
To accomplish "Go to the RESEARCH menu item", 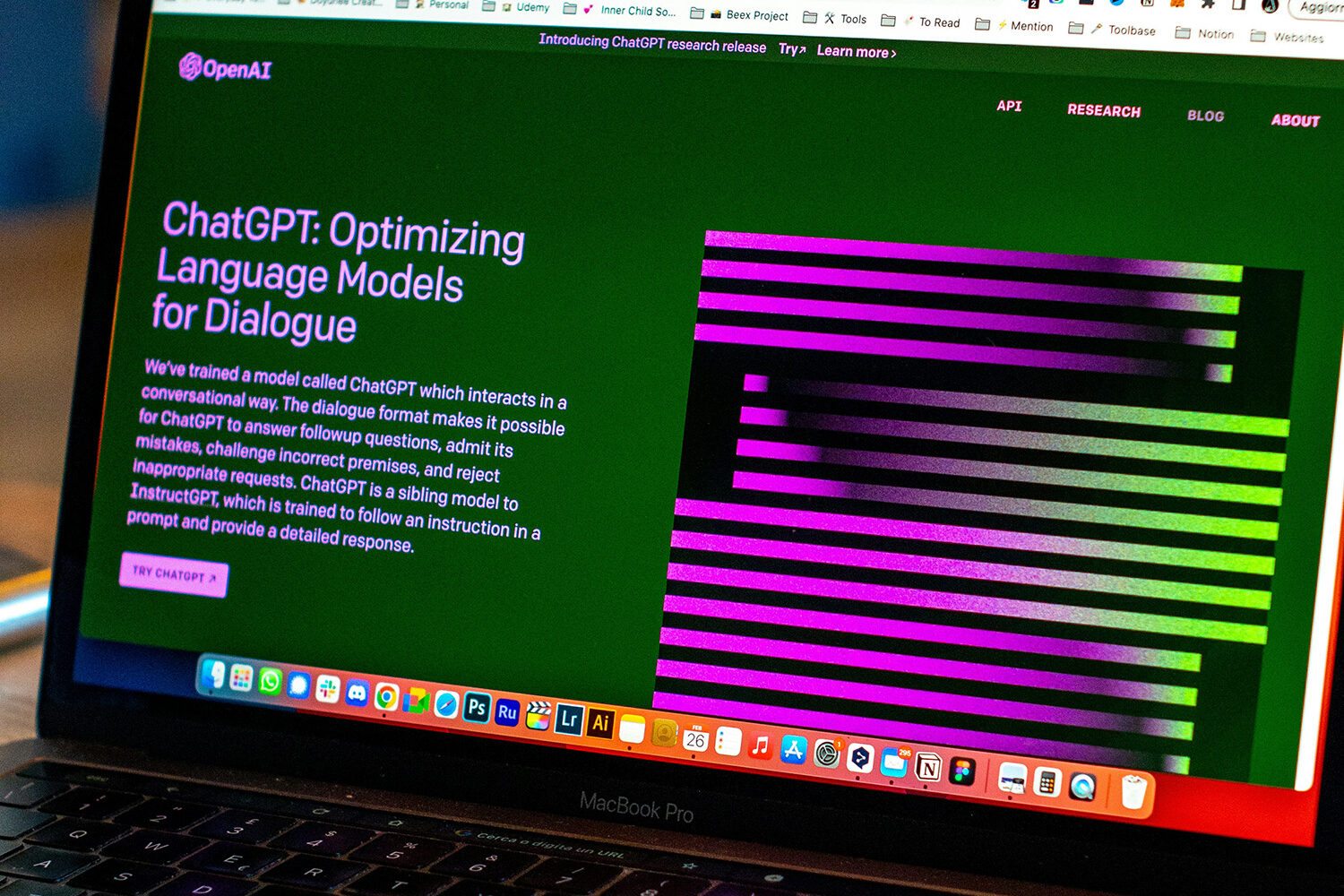I will tap(1104, 110).
